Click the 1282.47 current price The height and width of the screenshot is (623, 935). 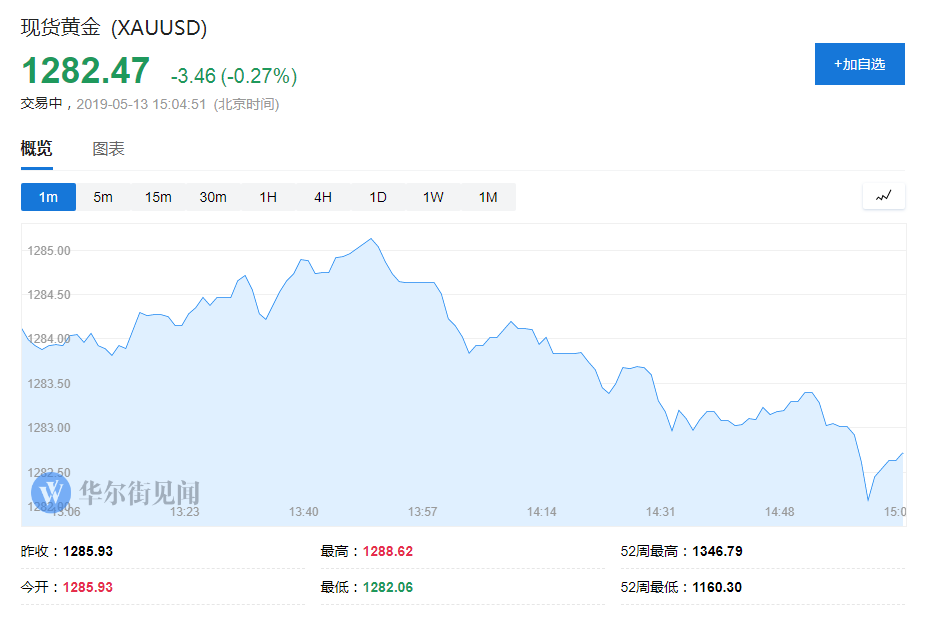tap(86, 71)
